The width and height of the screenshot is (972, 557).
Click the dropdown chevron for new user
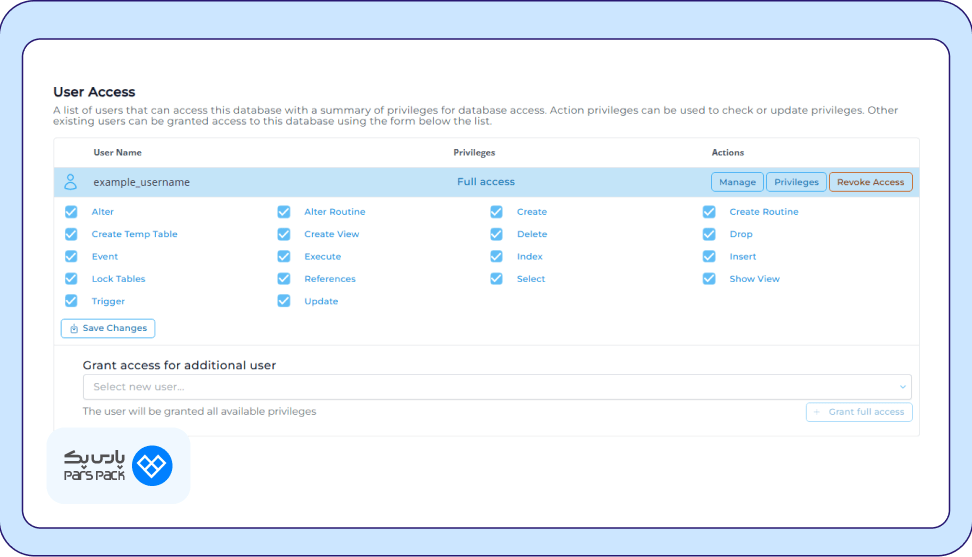pyautogui.click(x=902, y=387)
